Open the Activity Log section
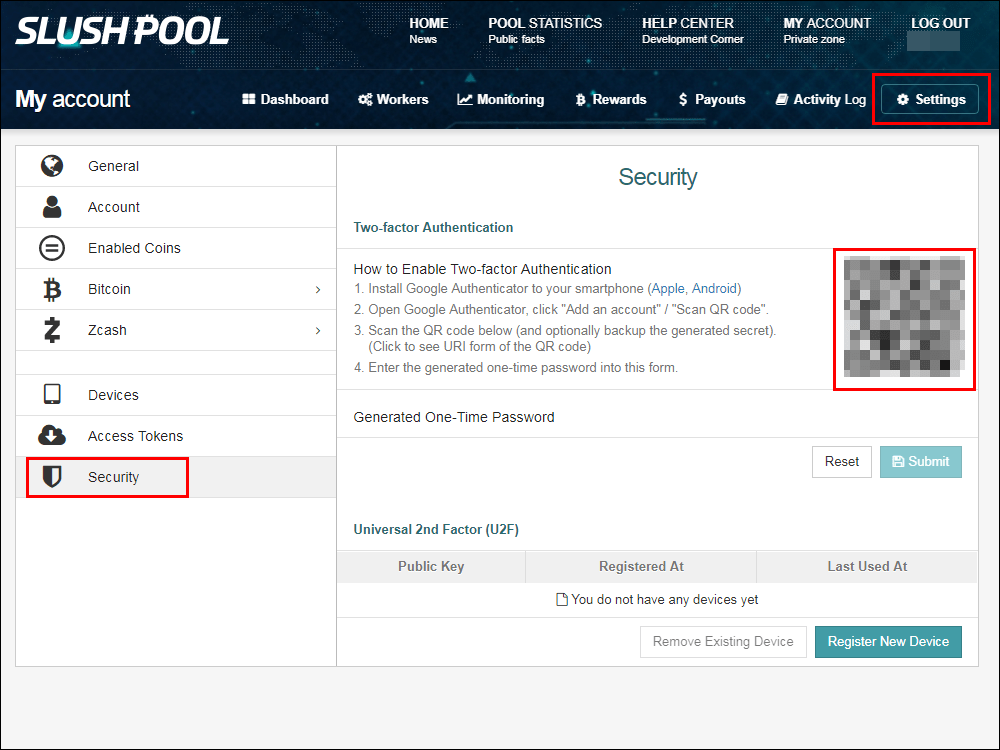Viewport: 1000px width, 750px height. [820, 99]
